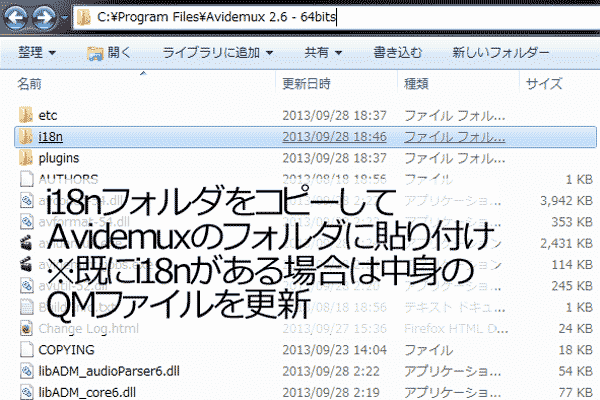Select the Change Log.html file icon
This screenshot has height=400, width=600.
click(26, 328)
